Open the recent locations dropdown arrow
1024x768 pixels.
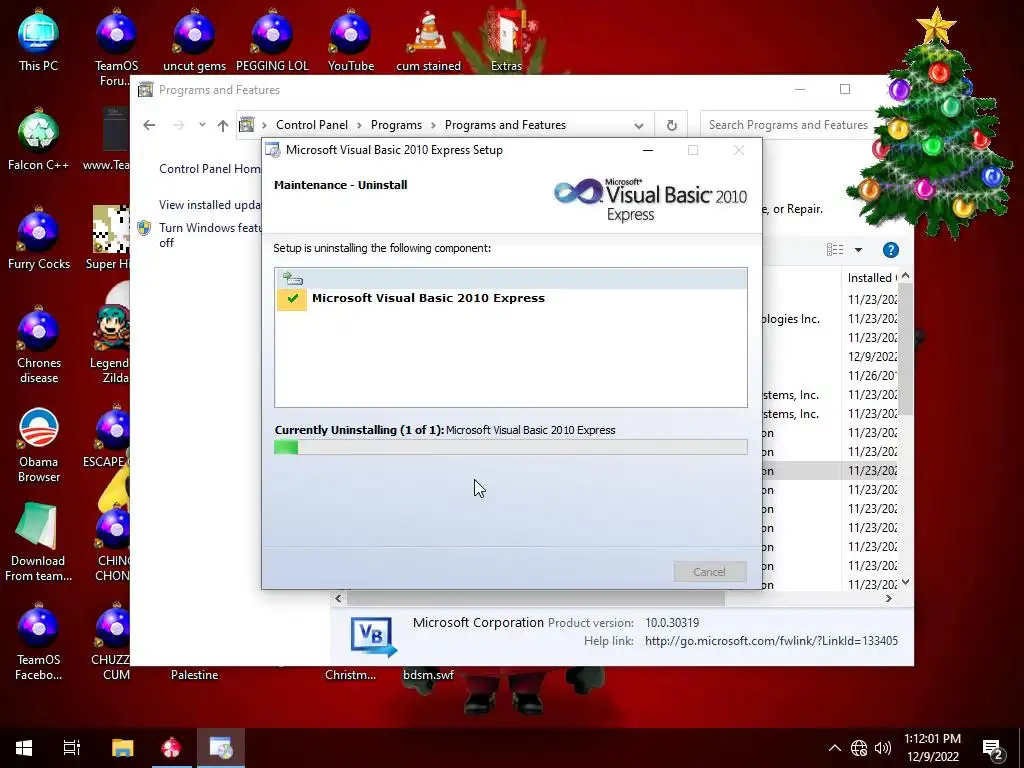[x=202, y=124]
